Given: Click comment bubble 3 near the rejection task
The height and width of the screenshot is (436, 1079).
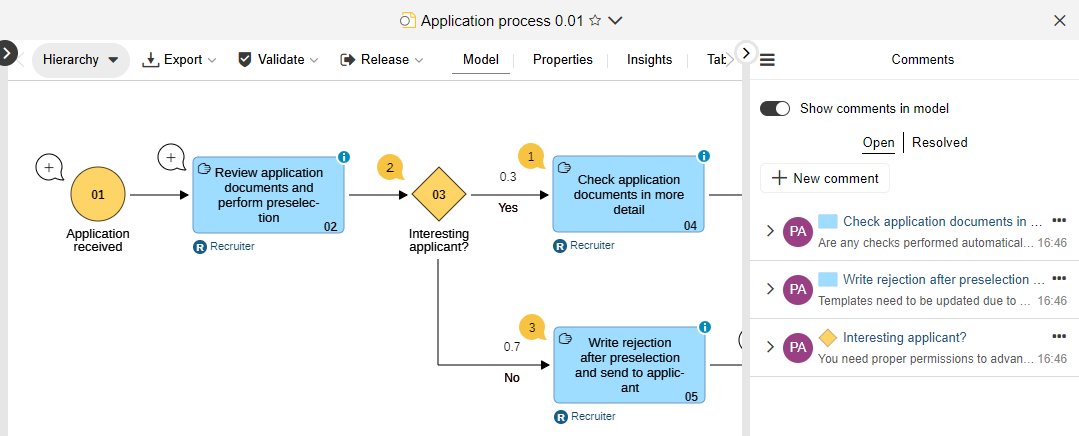Looking at the screenshot, I should coord(532,327).
